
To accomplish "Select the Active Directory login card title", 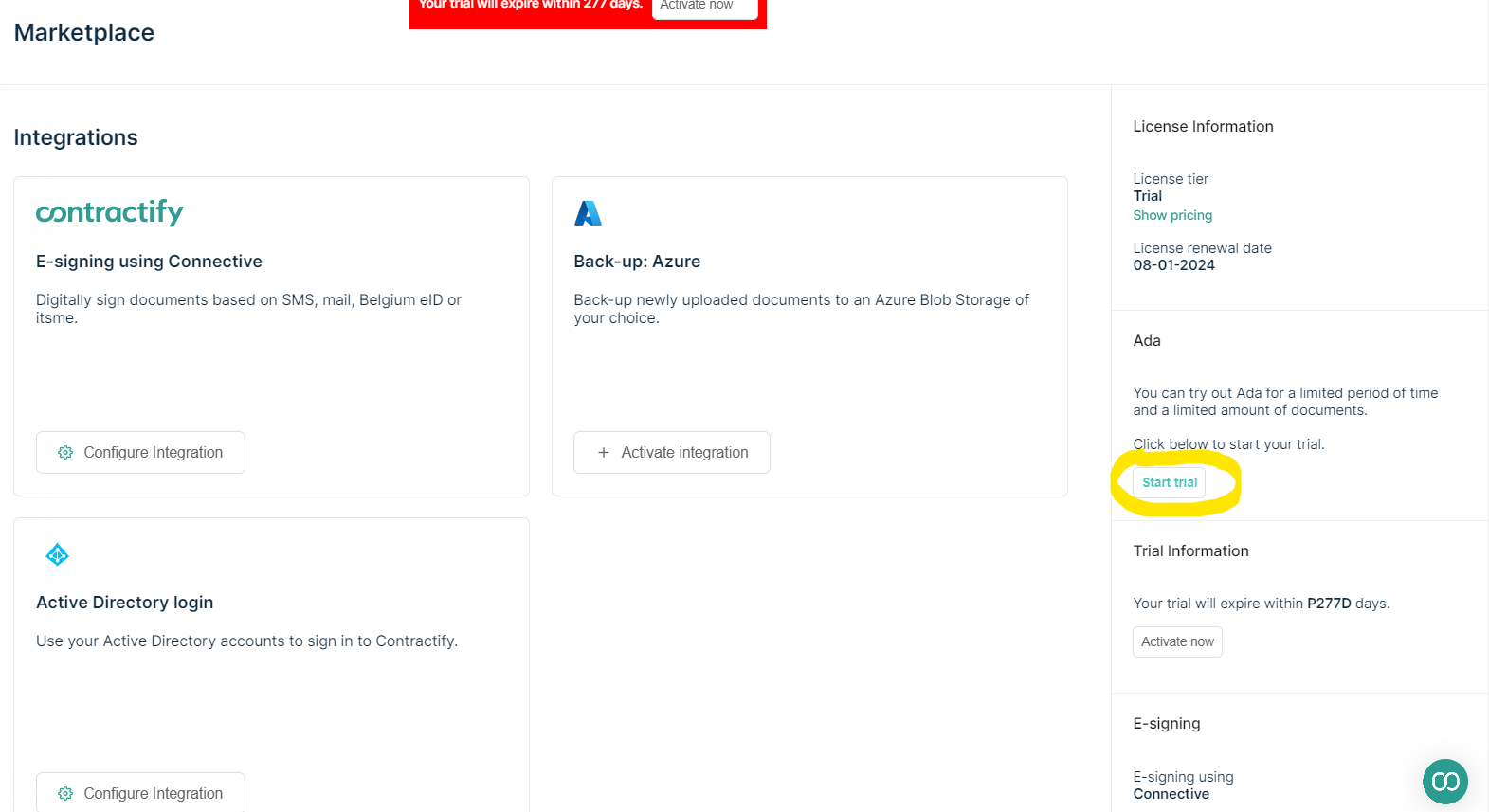I will [x=124, y=603].
